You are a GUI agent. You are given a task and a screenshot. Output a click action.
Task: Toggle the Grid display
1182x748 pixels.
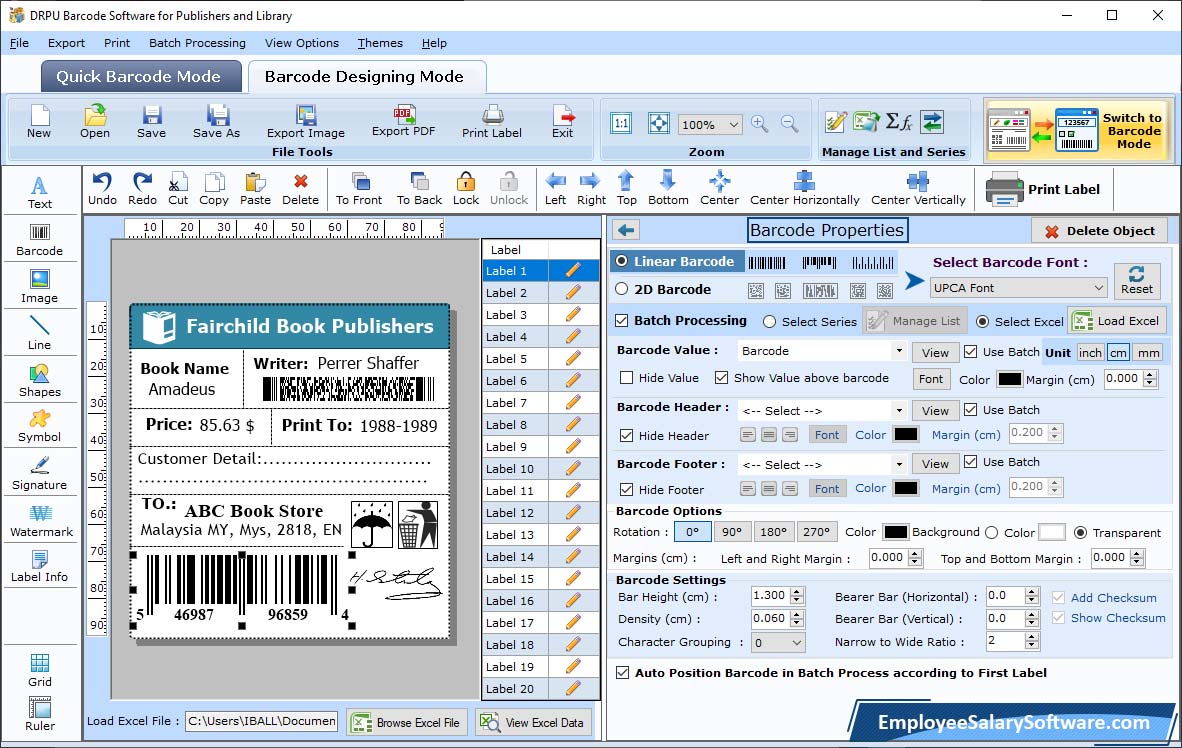tap(40, 670)
